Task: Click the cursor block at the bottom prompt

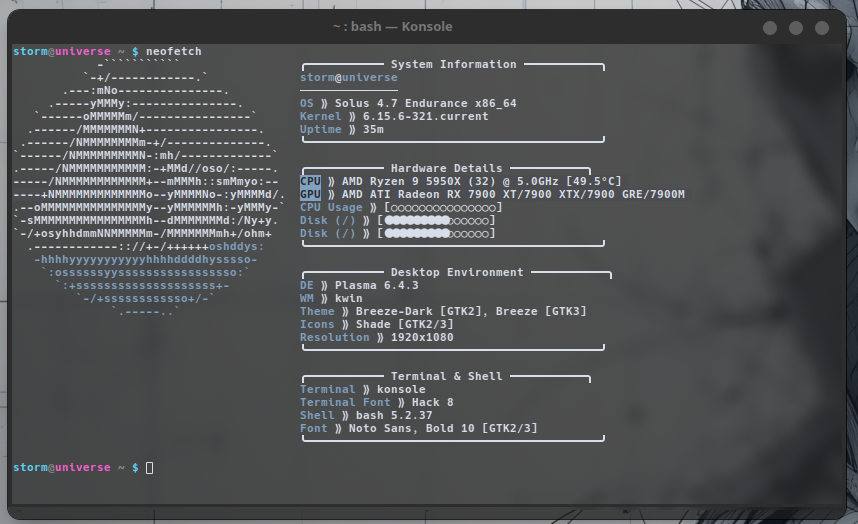Action: [150, 468]
